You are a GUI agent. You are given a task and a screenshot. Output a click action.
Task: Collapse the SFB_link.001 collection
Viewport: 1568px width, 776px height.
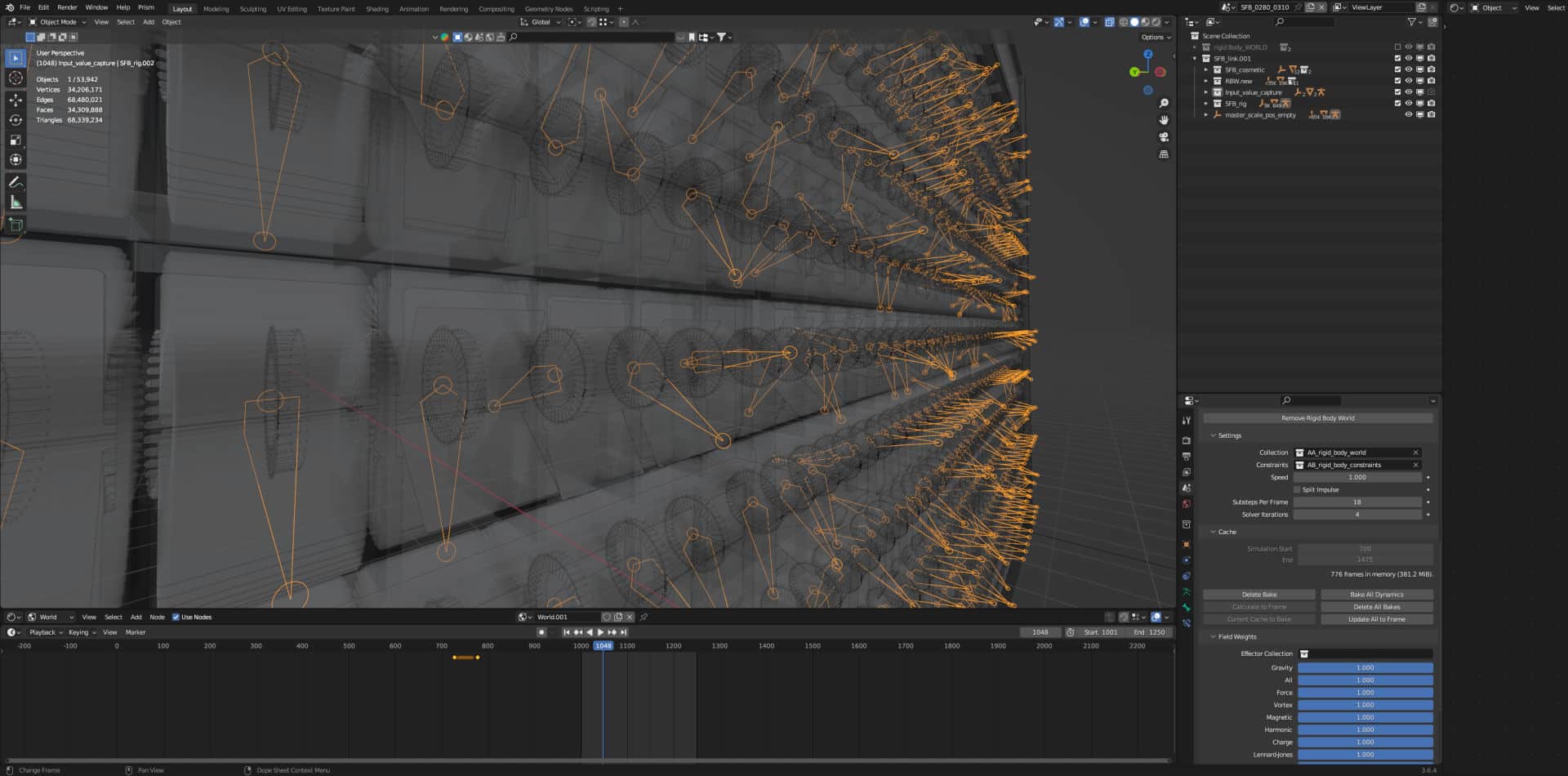click(1196, 58)
